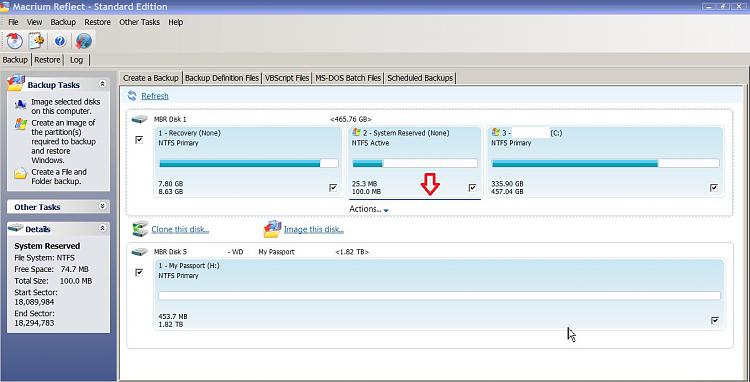Collapse the Backup Tasks panel
Image resolution: width=750 pixels, height=382 pixels.
[x=102, y=84]
